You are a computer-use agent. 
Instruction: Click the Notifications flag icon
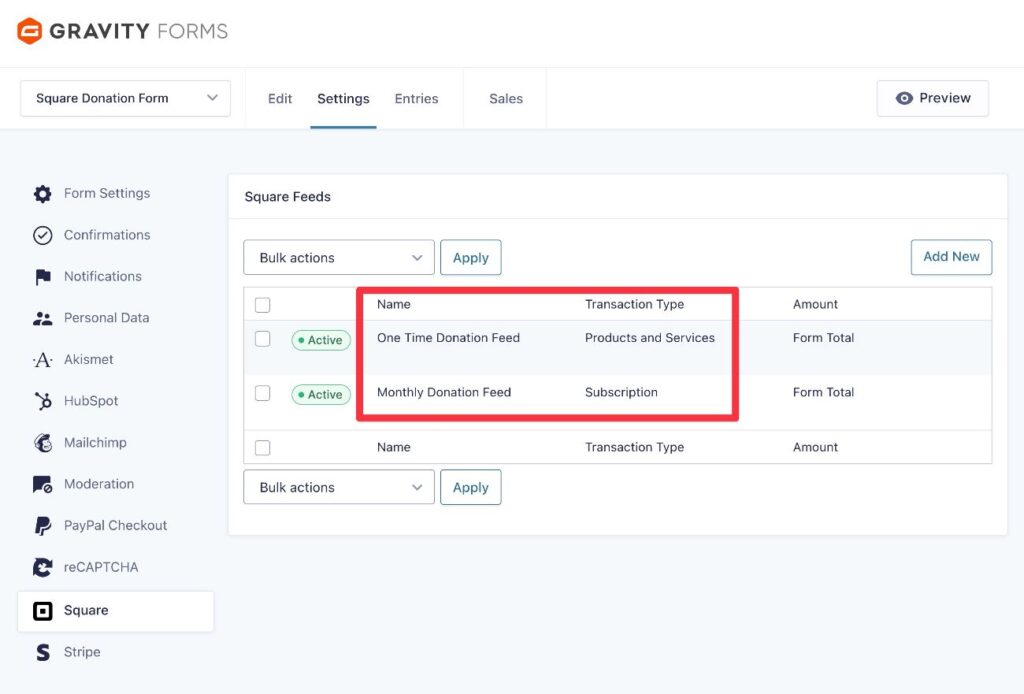tap(43, 277)
